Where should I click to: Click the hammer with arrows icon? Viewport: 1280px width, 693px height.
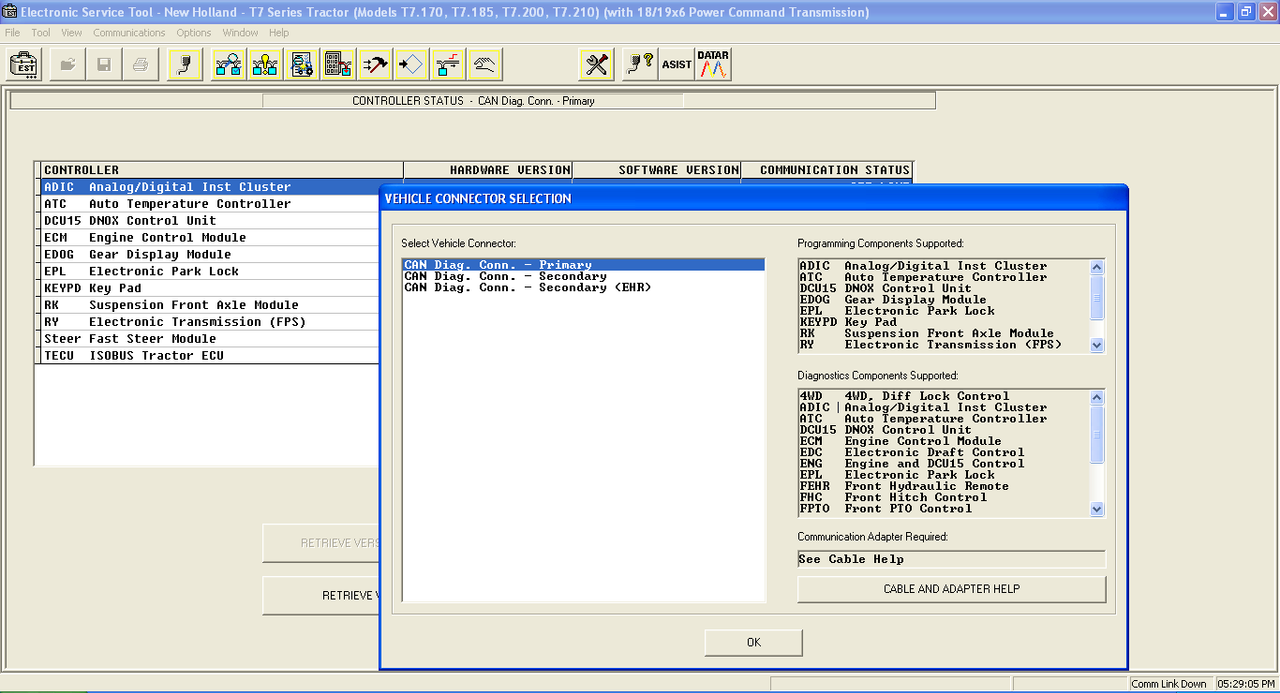click(375, 65)
